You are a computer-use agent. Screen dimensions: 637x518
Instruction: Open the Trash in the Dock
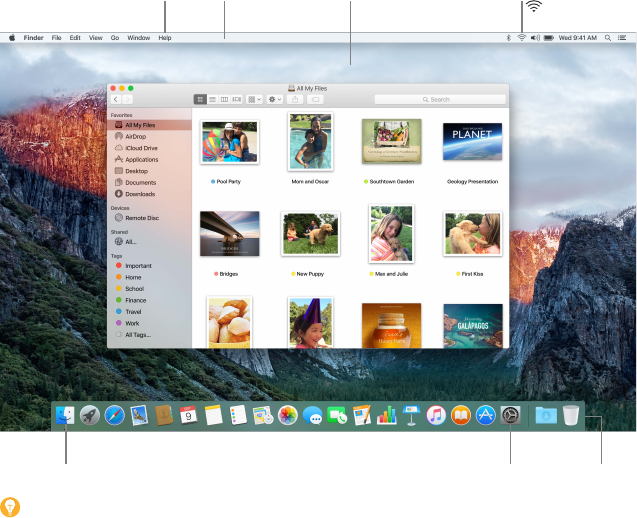tap(571, 416)
